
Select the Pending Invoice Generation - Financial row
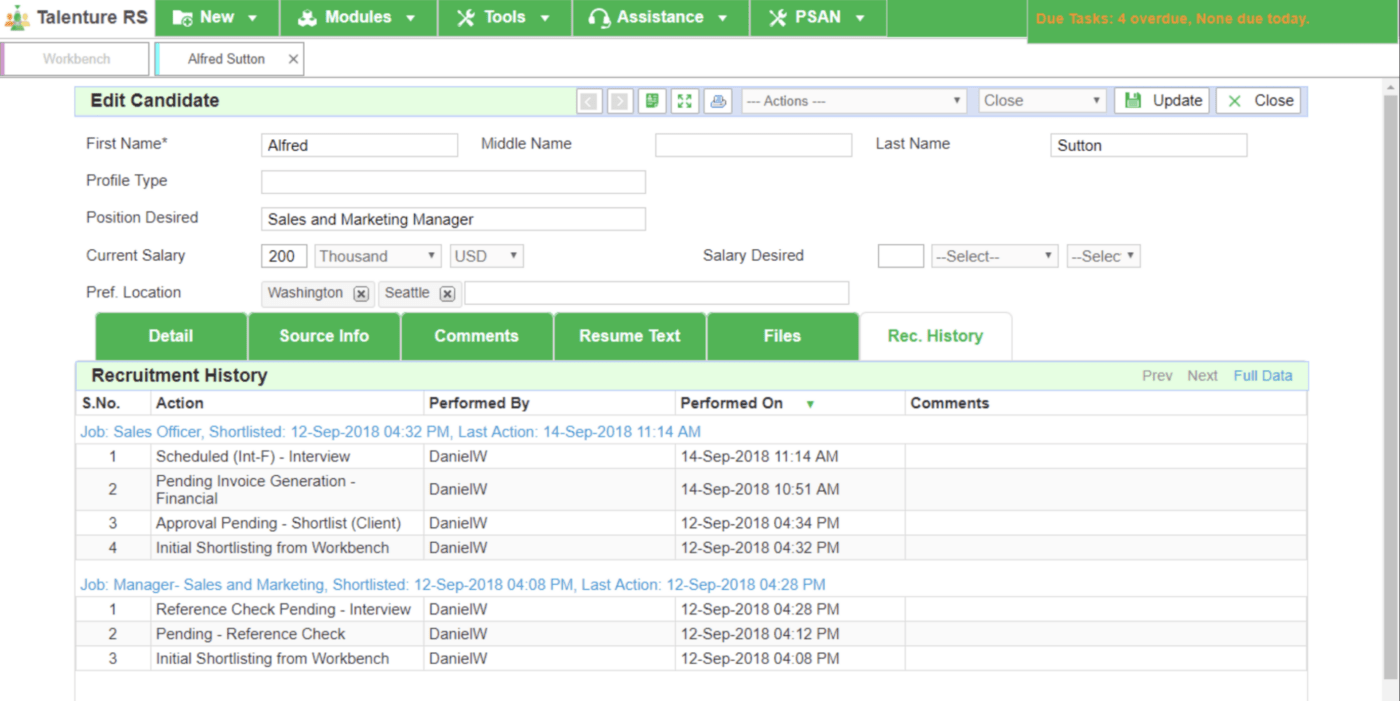[x=691, y=490]
